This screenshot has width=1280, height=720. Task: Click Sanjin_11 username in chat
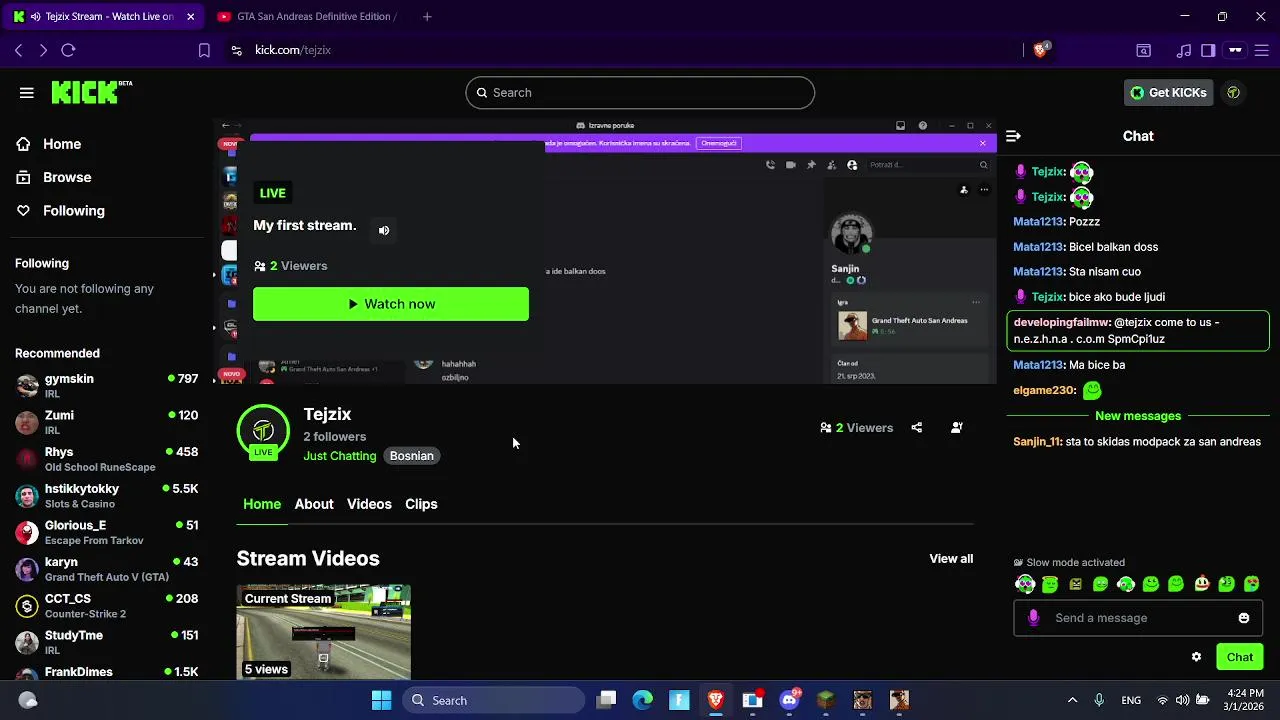[x=1037, y=442]
